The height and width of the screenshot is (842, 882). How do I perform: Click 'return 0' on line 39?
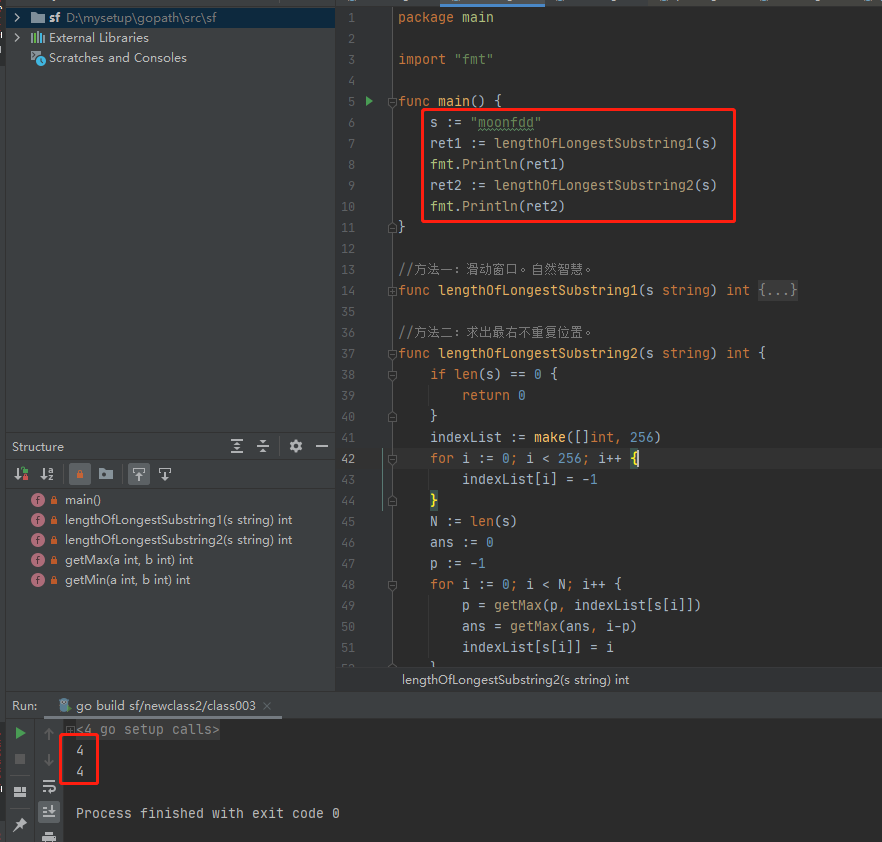(494, 396)
